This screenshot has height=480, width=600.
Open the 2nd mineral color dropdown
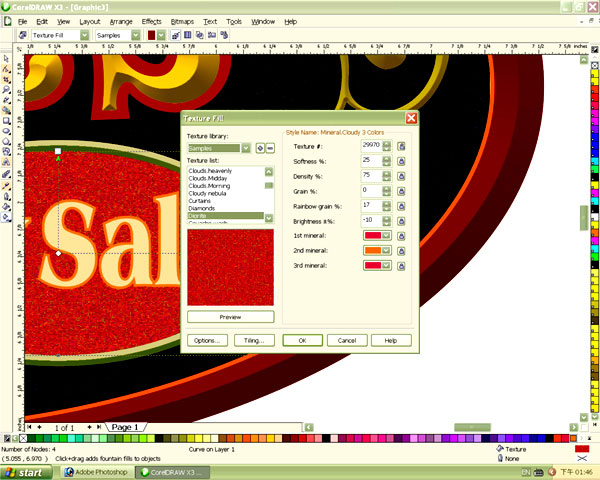[386, 250]
